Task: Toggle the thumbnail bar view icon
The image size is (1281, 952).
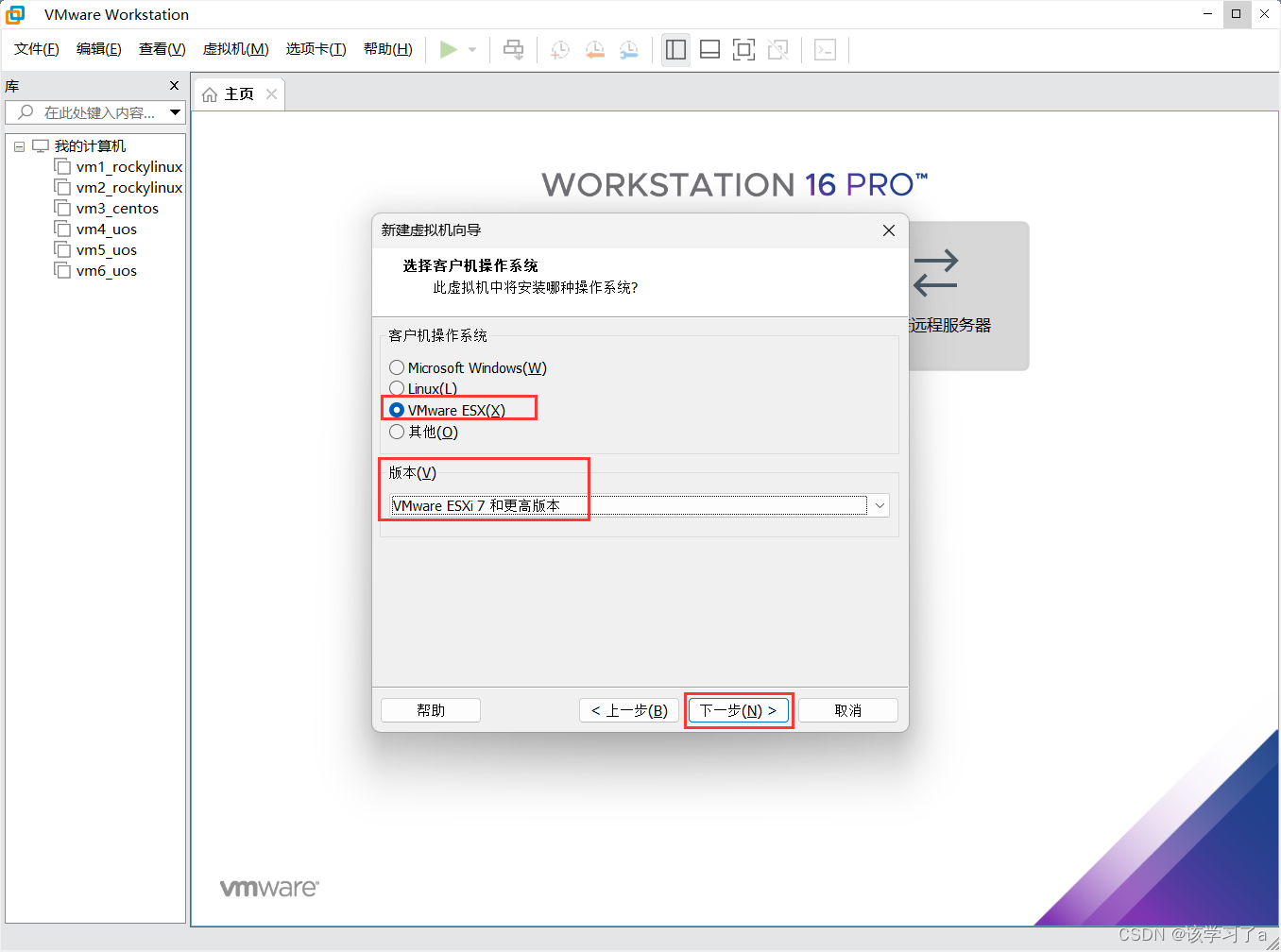Action: click(x=709, y=50)
